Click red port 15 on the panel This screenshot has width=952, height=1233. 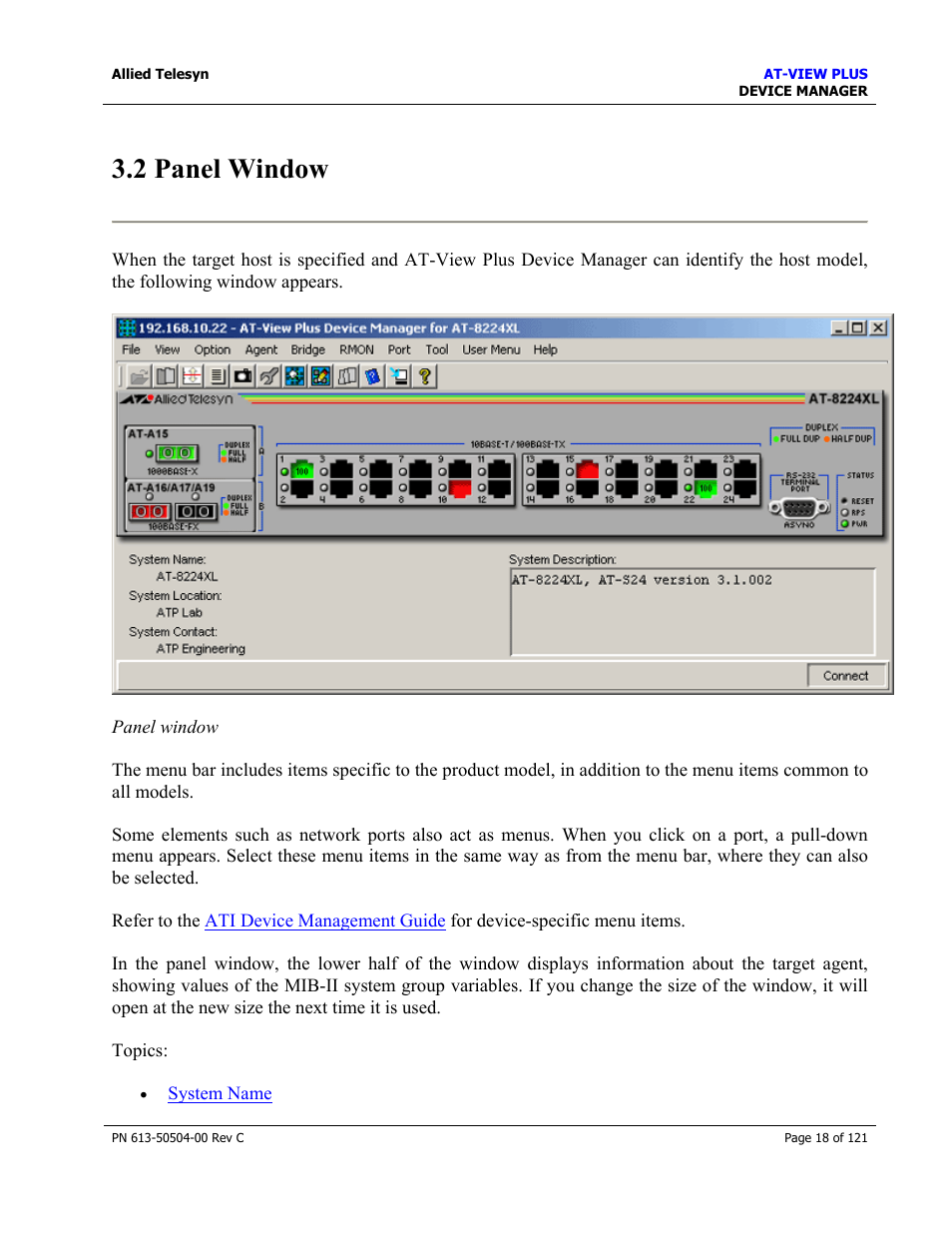588,471
